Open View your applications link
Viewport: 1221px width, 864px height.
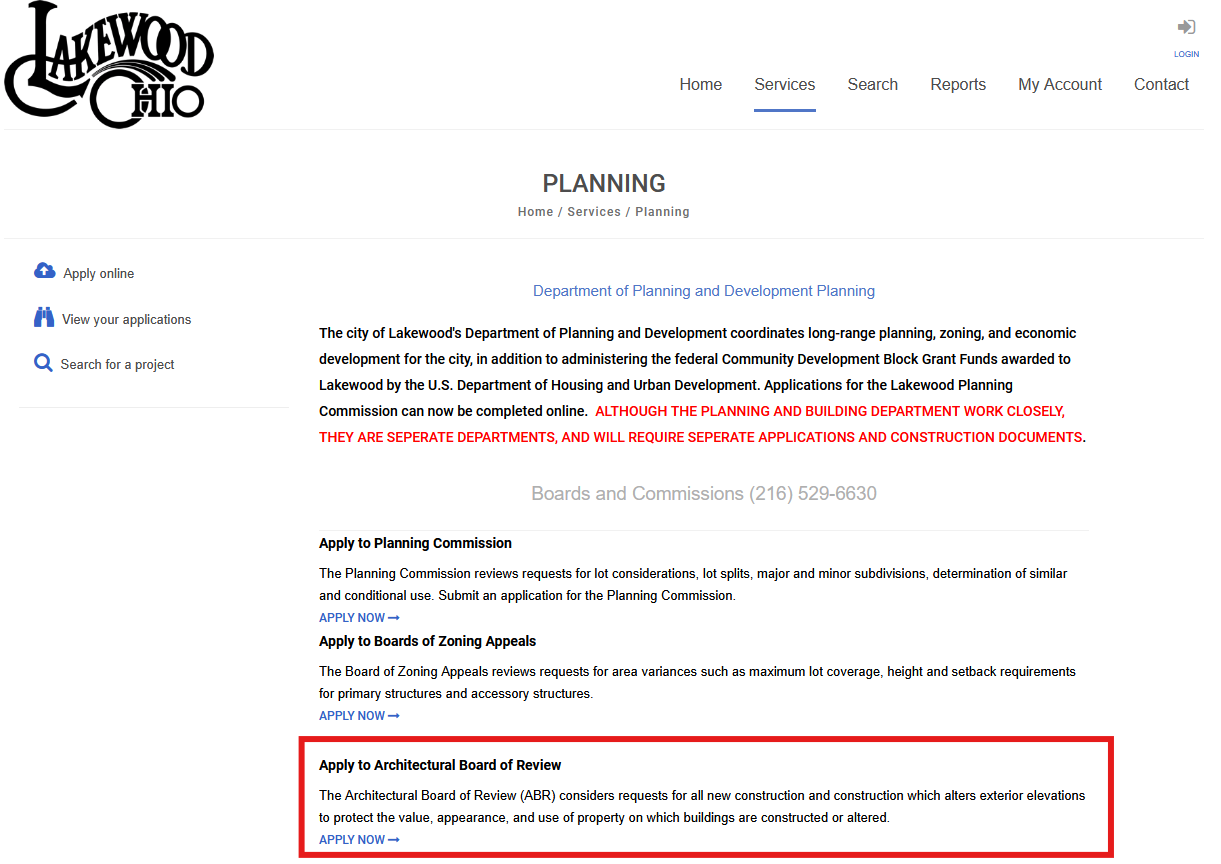pyautogui.click(x=126, y=319)
